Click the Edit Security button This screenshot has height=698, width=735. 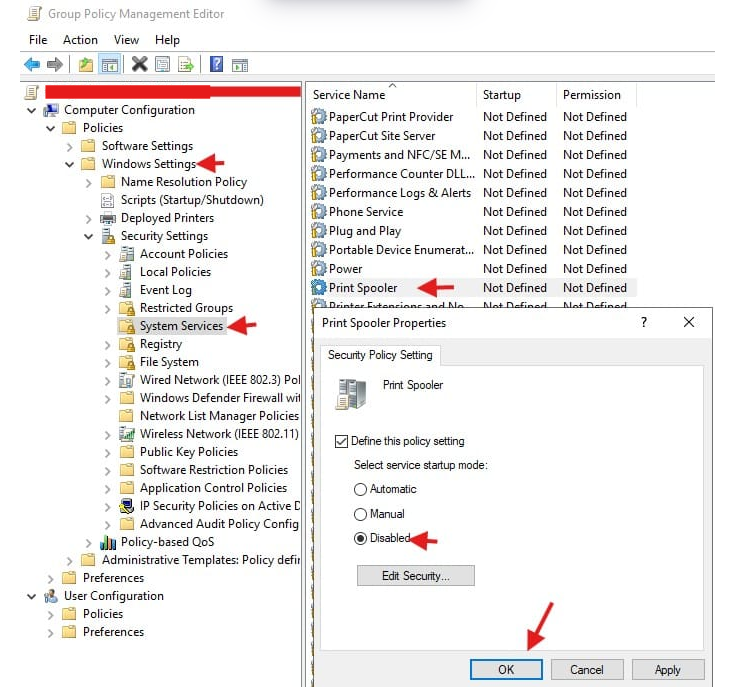coord(415,576)
